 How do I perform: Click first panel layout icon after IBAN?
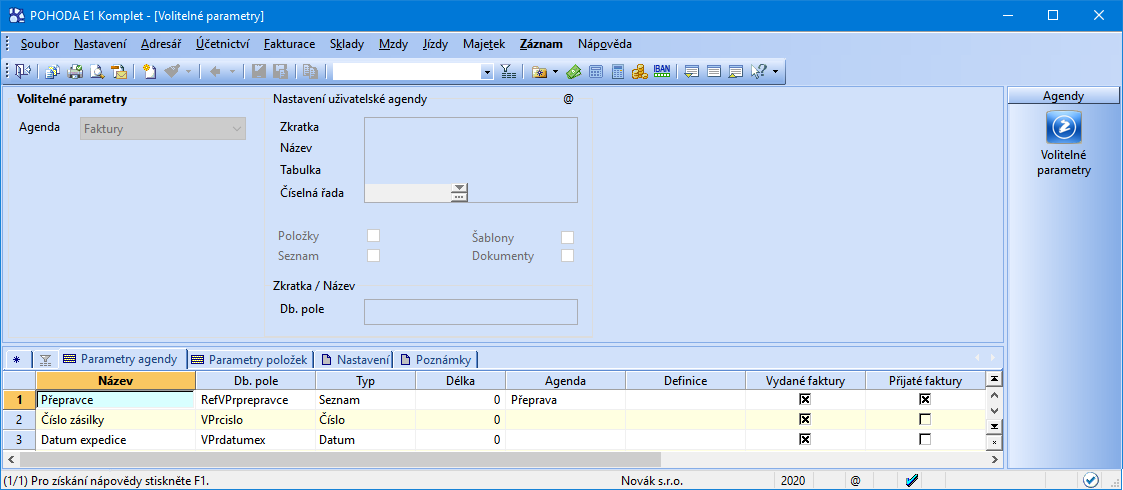tap(692, 71)
